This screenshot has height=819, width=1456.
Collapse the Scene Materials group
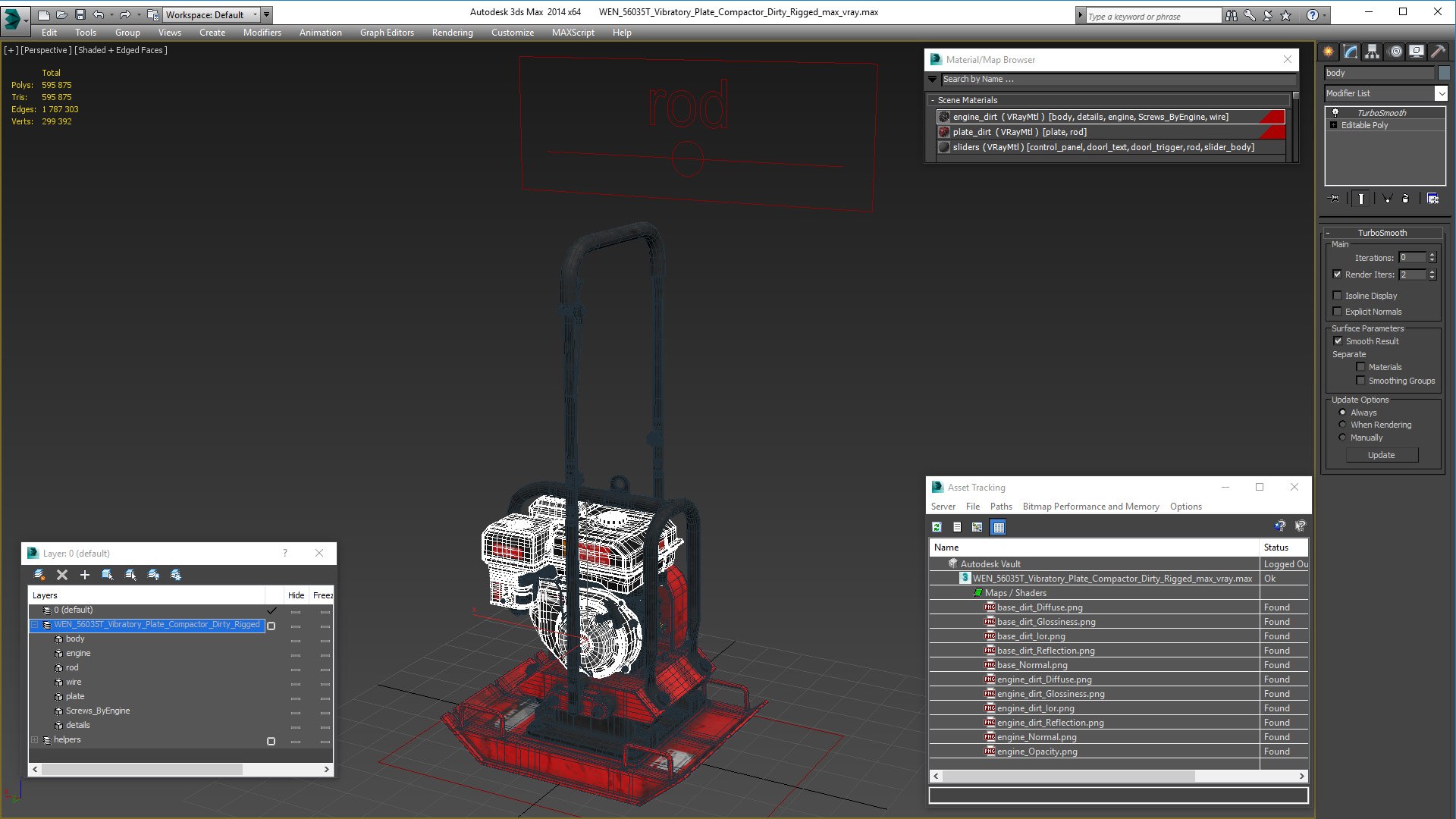pyautogui.click(x=933, y=100)
